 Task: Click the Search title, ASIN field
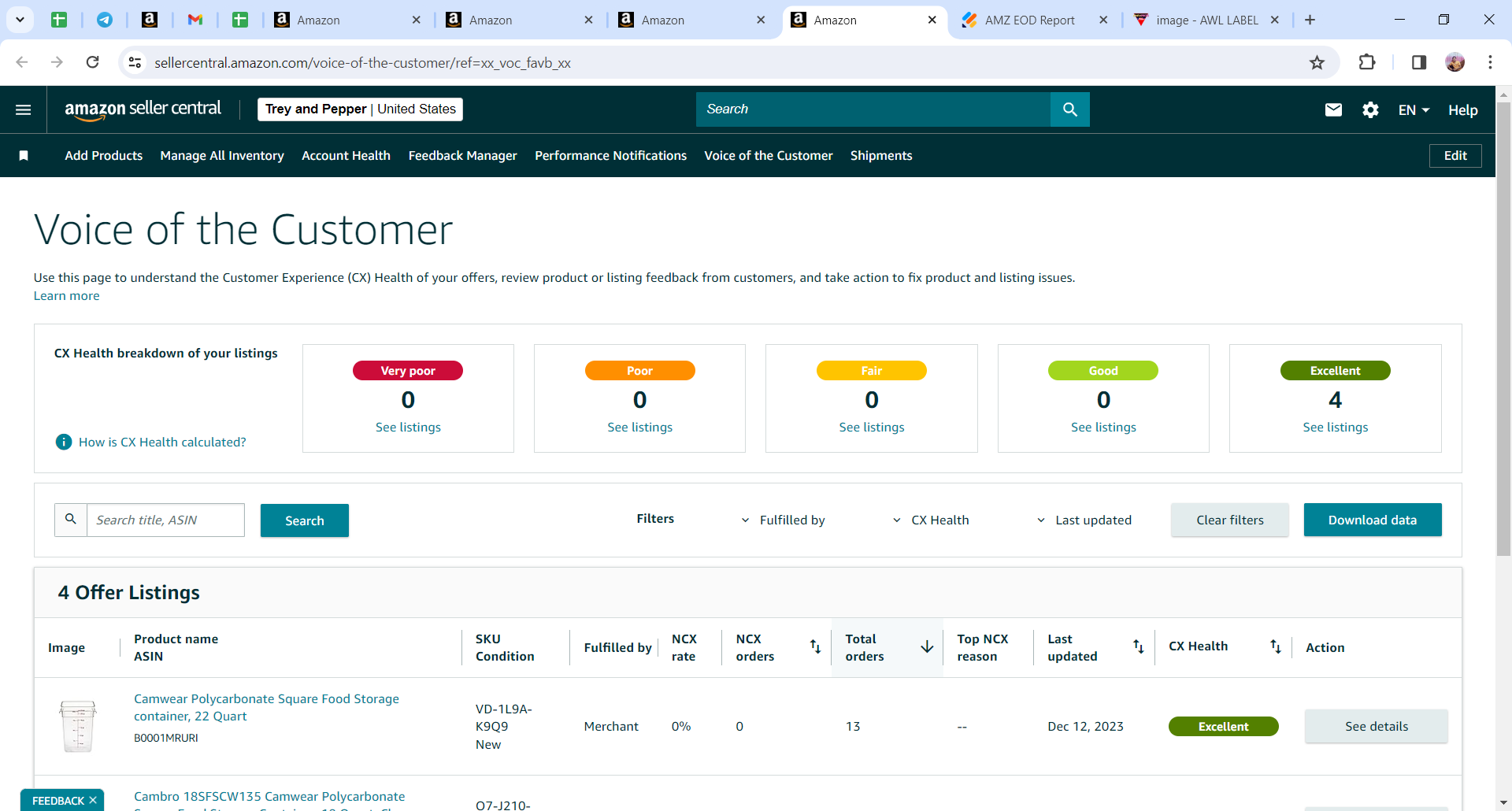coord(165,520)
